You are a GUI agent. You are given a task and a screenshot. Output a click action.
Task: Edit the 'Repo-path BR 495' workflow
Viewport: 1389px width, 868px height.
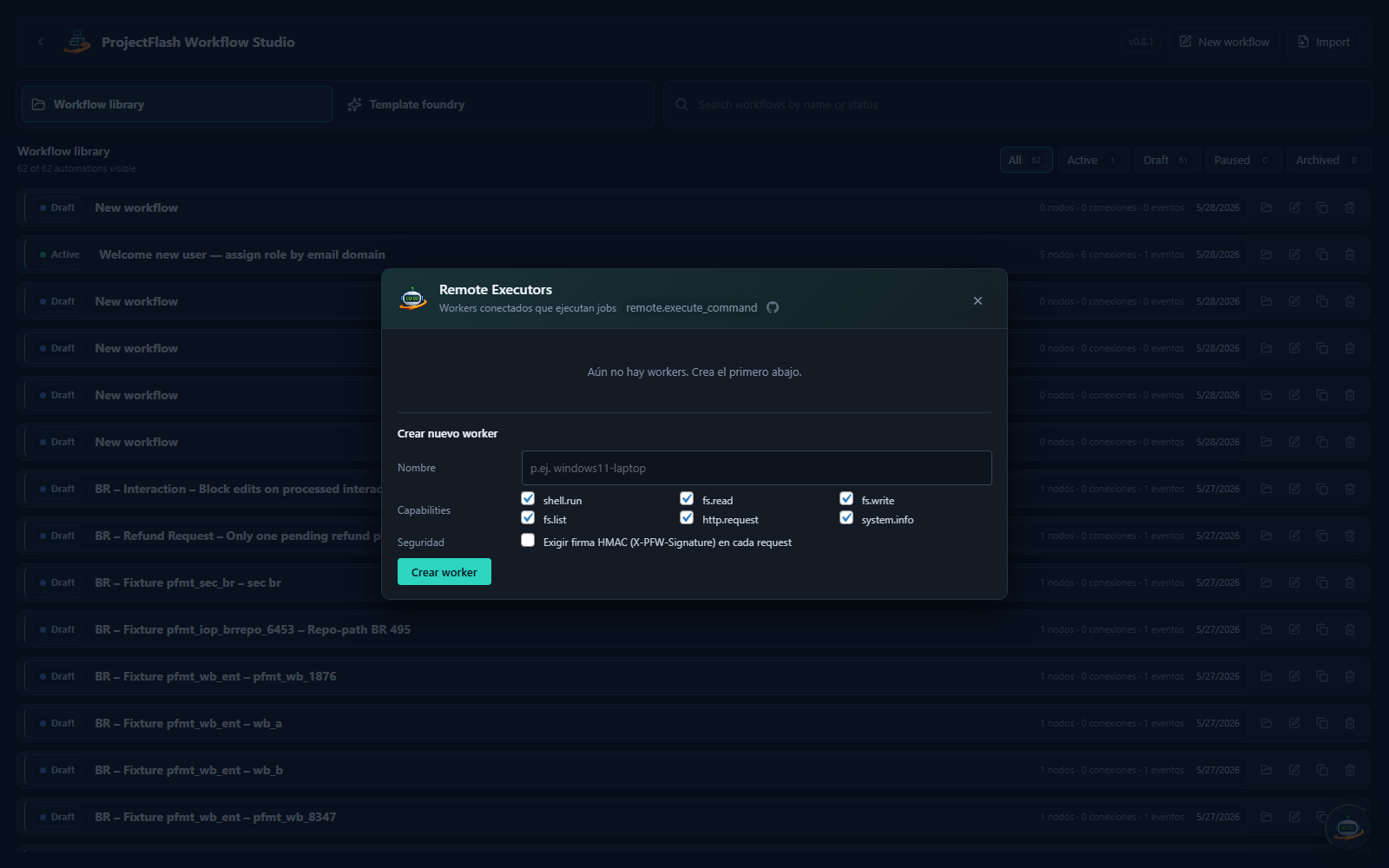click(1294, 629)
